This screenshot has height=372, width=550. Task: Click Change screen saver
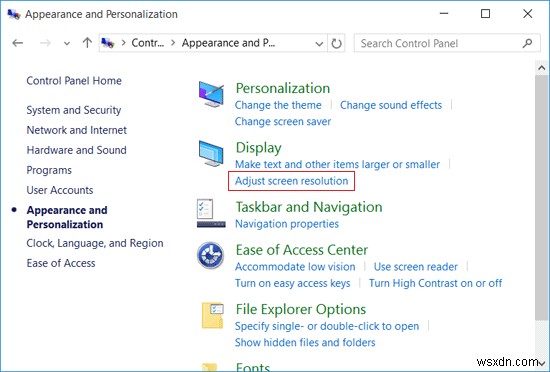coord(283,122)
